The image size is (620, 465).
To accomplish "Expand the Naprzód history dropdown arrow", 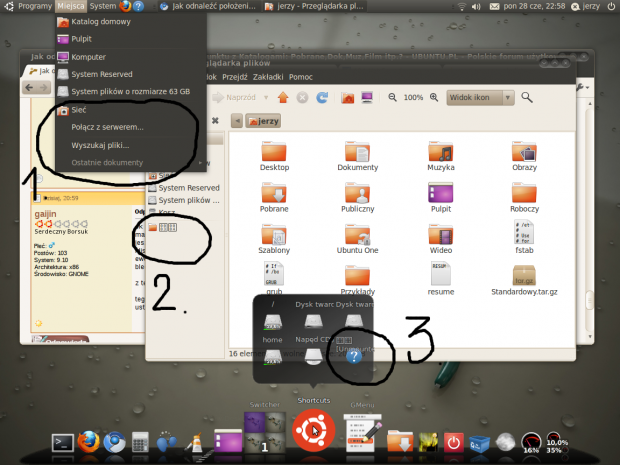I will point(266,97).
